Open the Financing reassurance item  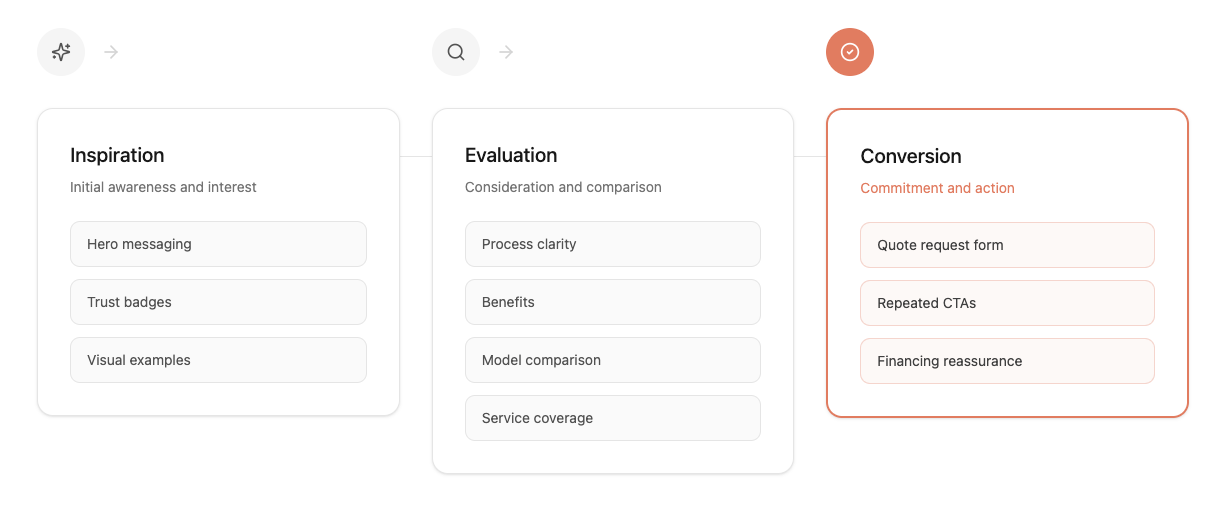point(1007,361)
